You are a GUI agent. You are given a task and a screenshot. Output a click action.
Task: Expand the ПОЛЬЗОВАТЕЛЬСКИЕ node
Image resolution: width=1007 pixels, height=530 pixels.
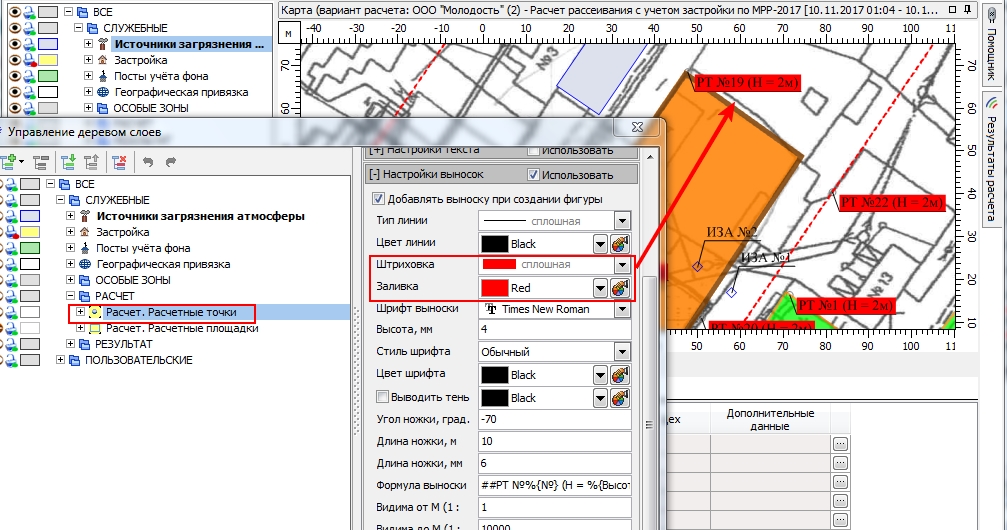point(60,360)
